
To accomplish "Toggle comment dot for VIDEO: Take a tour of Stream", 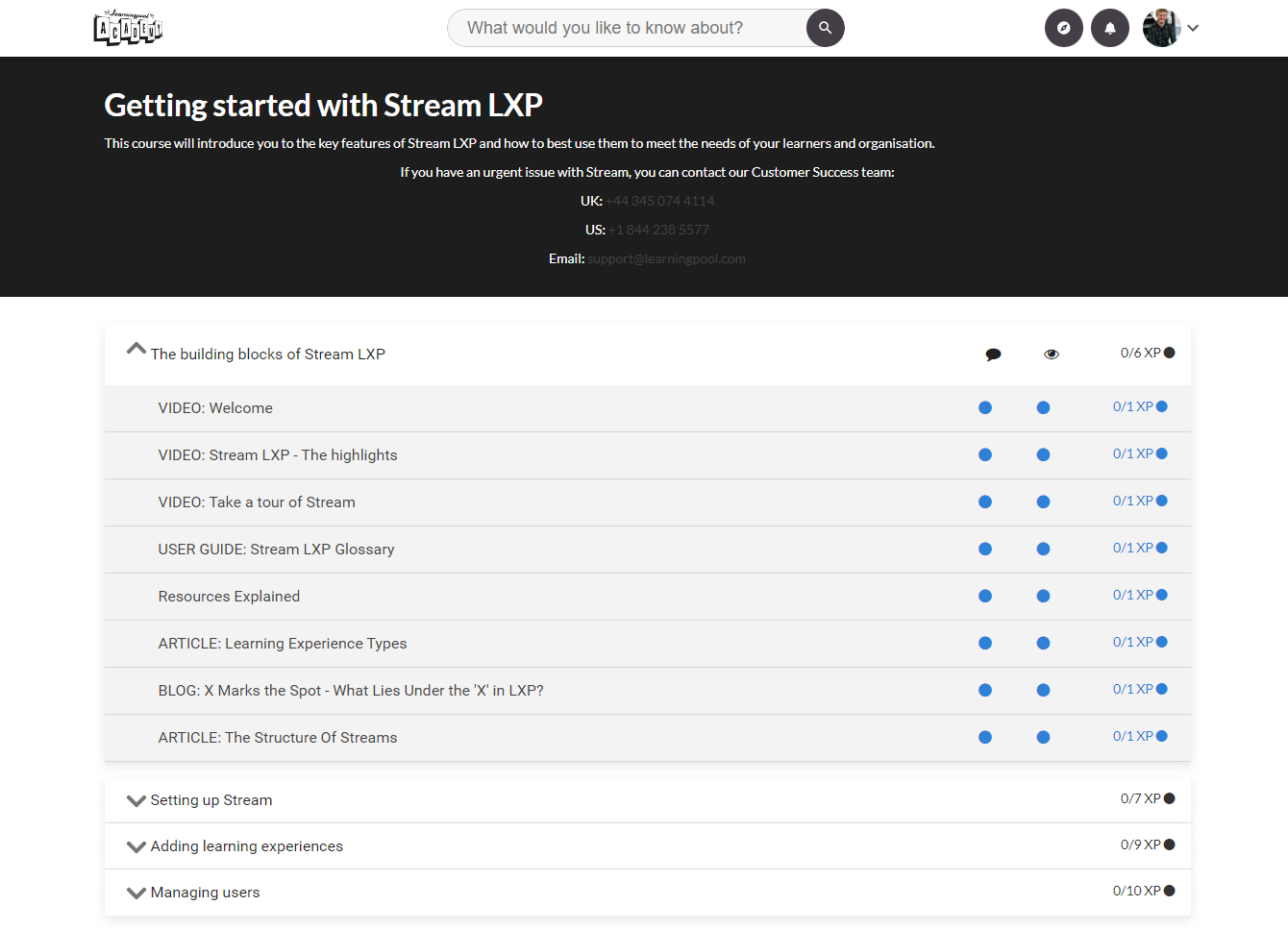I will (984, 502).
